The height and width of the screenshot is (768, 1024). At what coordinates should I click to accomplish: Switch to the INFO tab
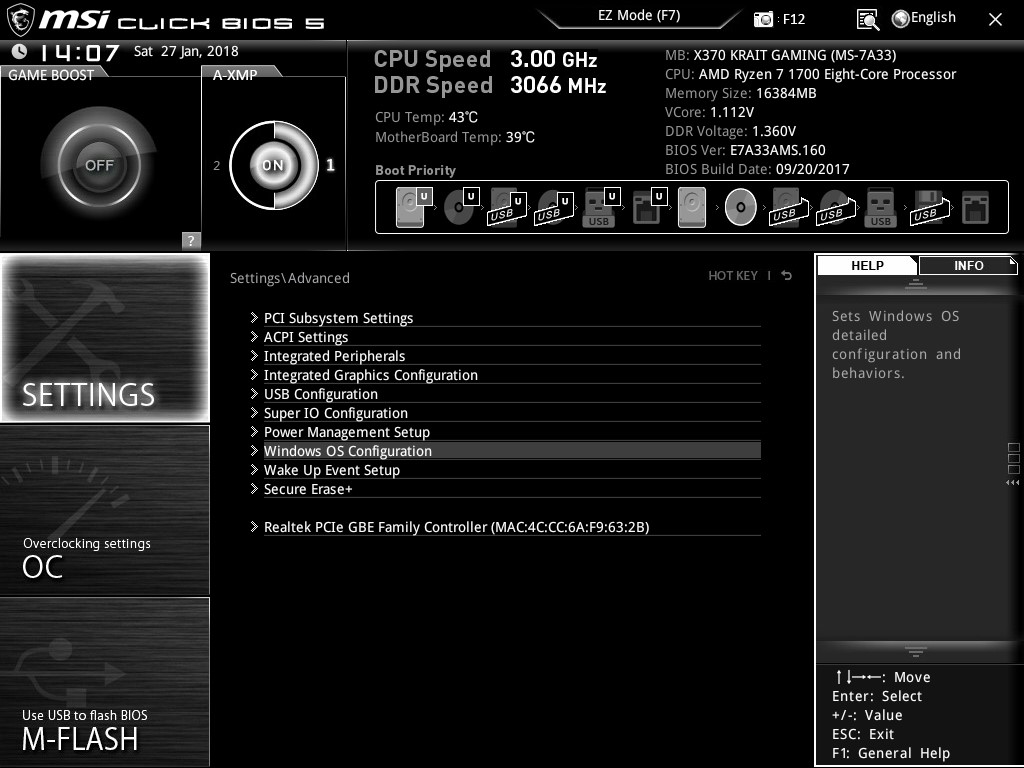pyautogui.click(x=968, y=265)
